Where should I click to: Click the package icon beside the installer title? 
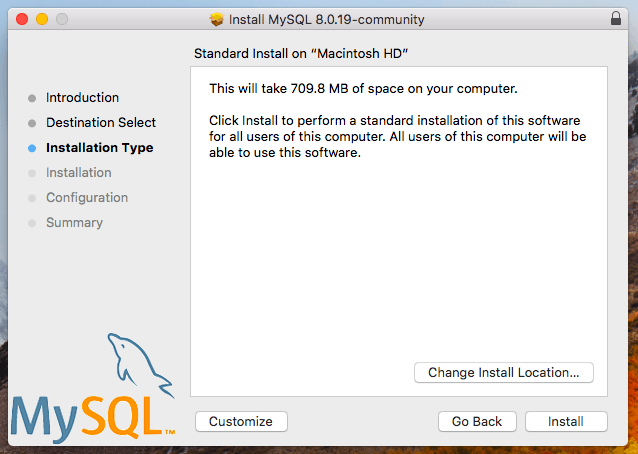(217, 19)
